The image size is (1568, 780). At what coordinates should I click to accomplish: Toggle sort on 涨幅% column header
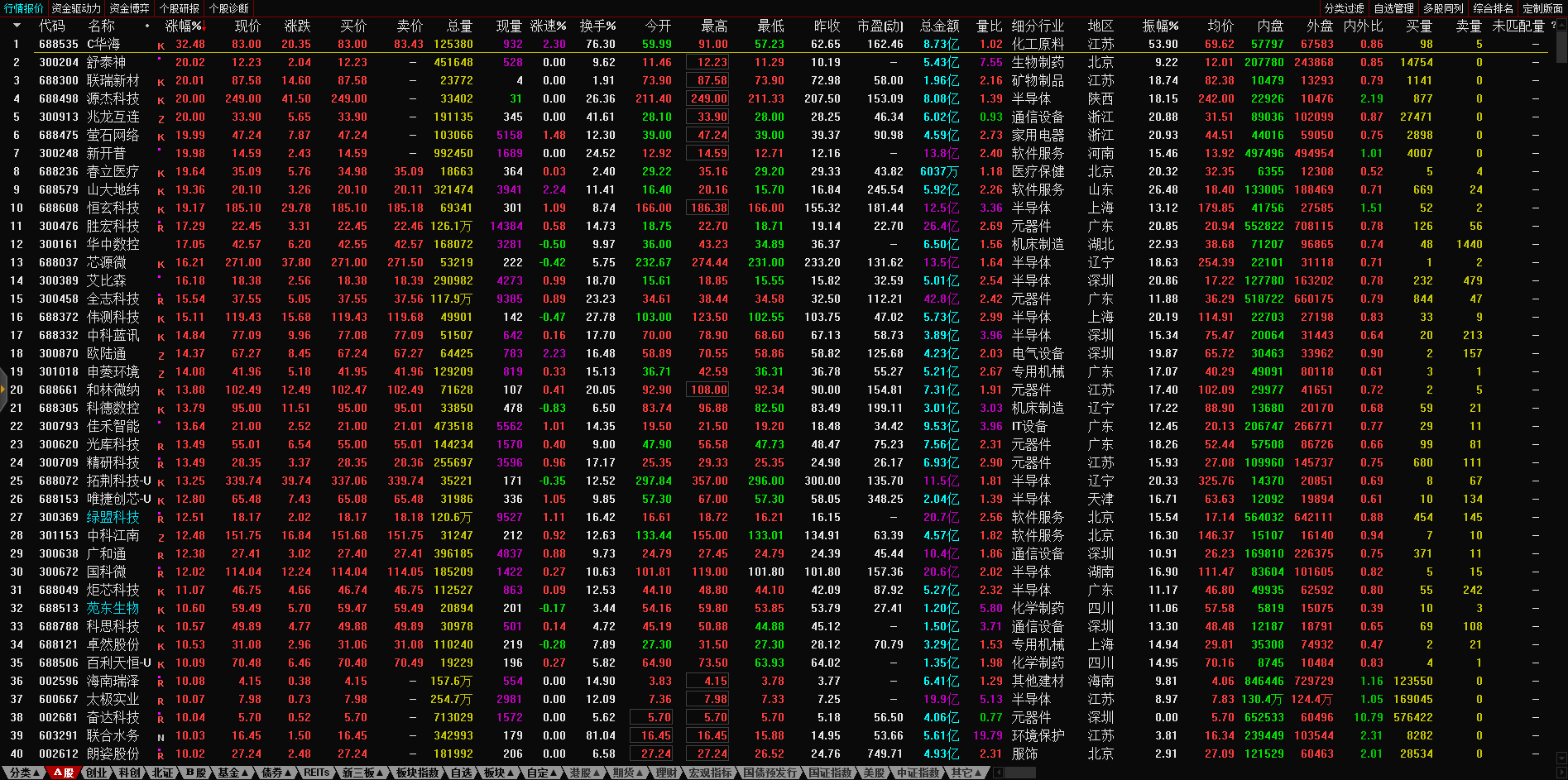pyautogui.click(x=184, y=26)
